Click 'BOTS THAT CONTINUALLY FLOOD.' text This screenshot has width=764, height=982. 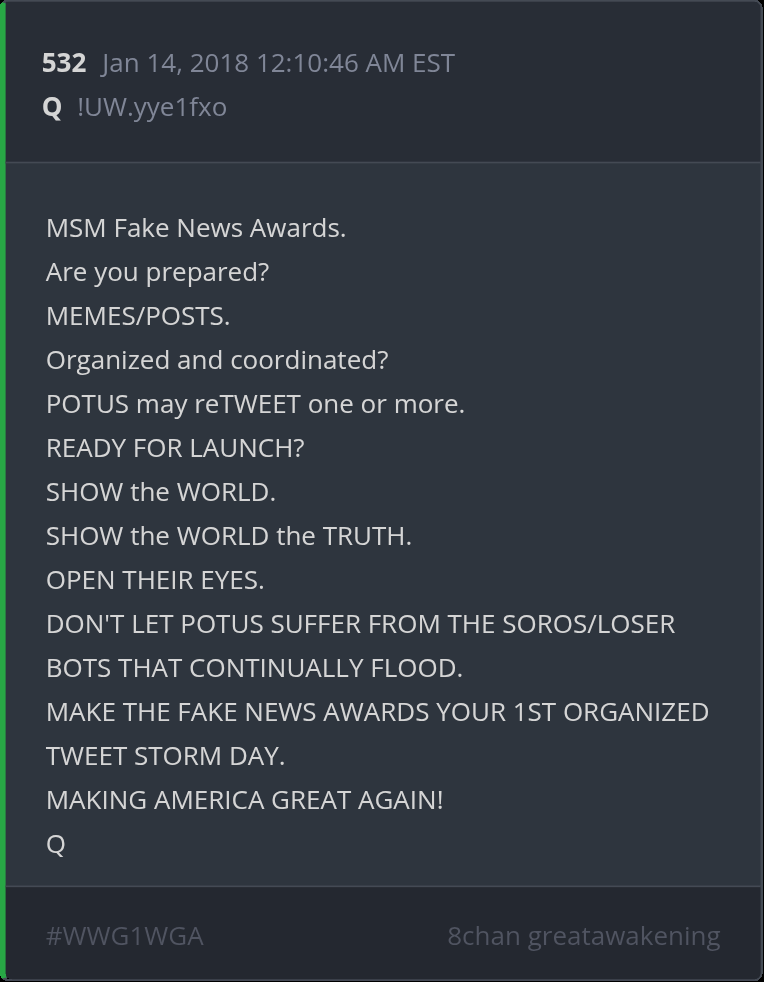click(x=254, y=668)
